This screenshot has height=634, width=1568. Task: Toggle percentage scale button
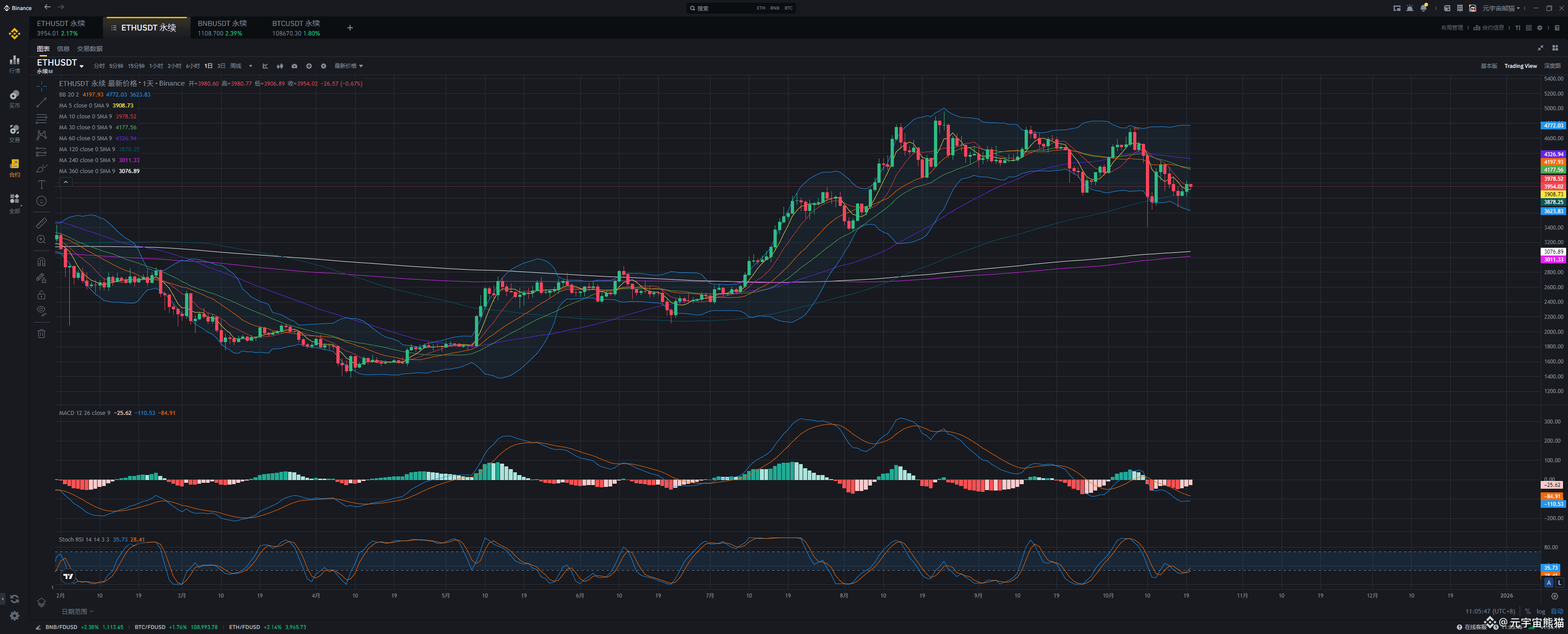1528,612
